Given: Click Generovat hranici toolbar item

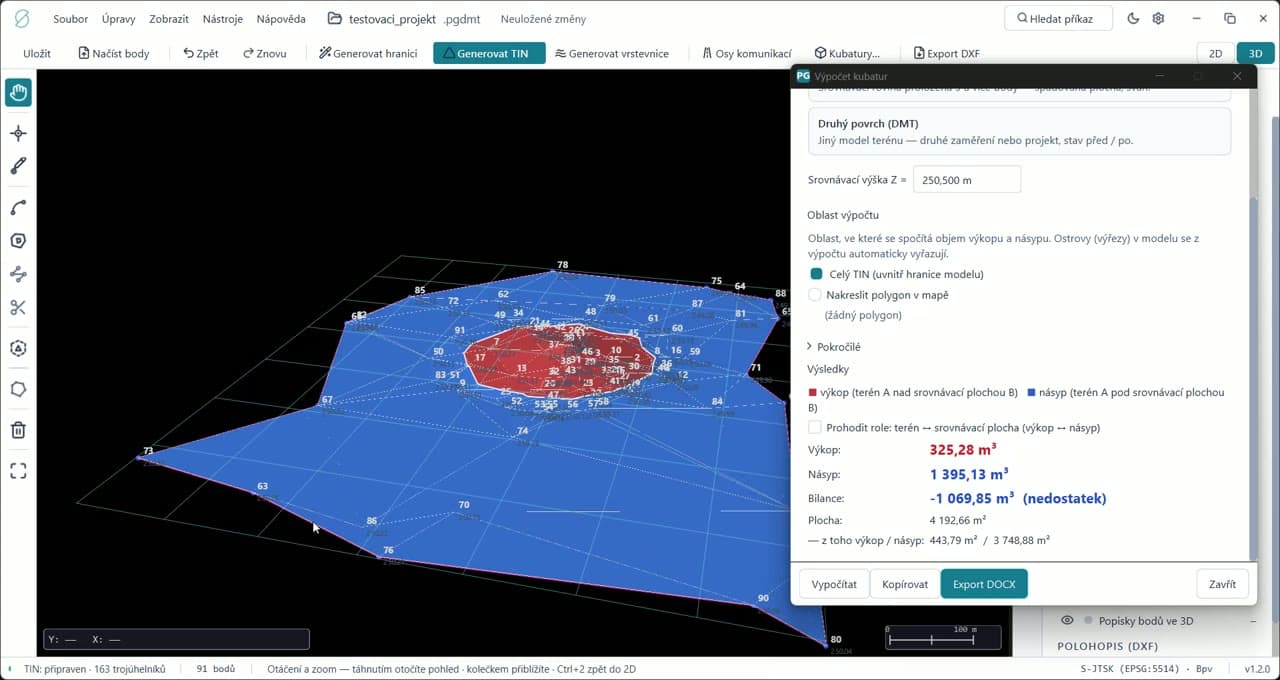Looking at the screenshot, I should point(368,53).
